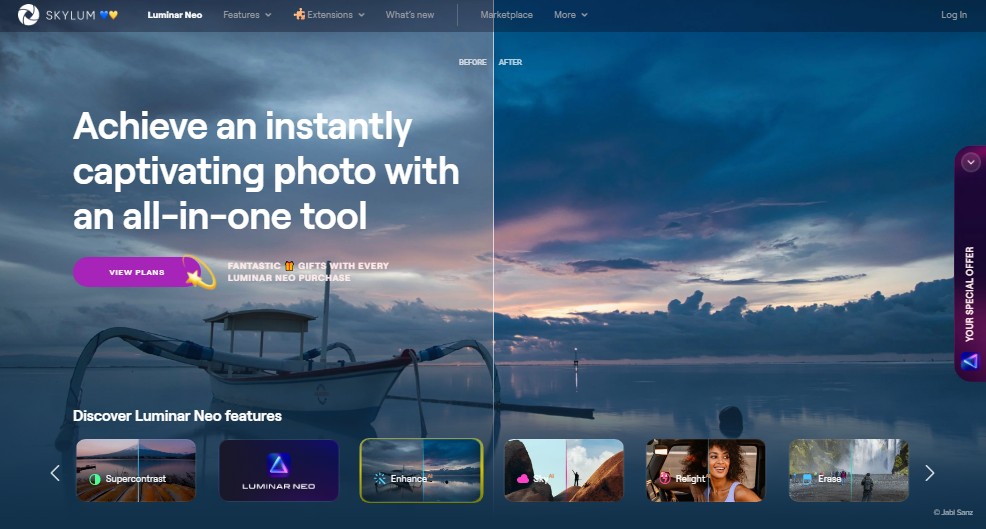This screenshot has height=529, width=986.
Task: Select the Sky AI feature thumbnail
Action: [564, 471]
